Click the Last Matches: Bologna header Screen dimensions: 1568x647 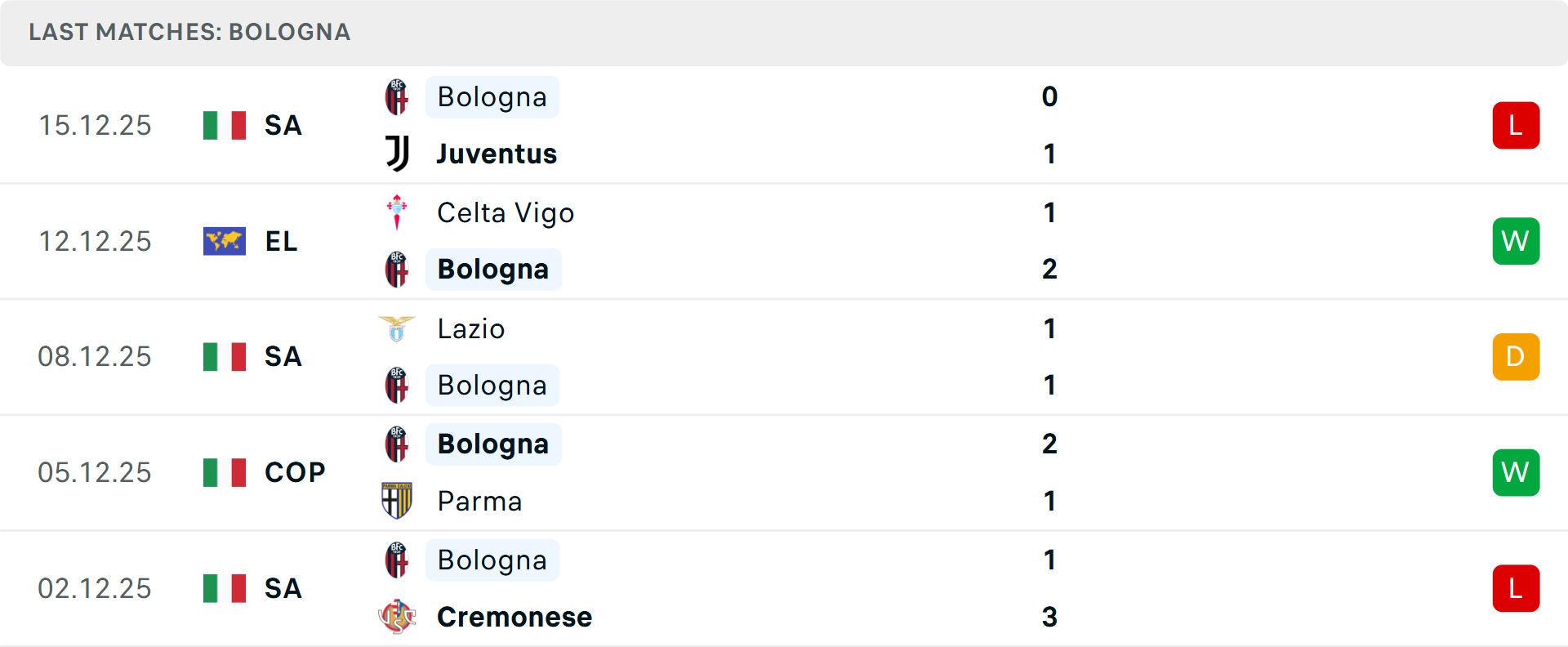(189, 32)
